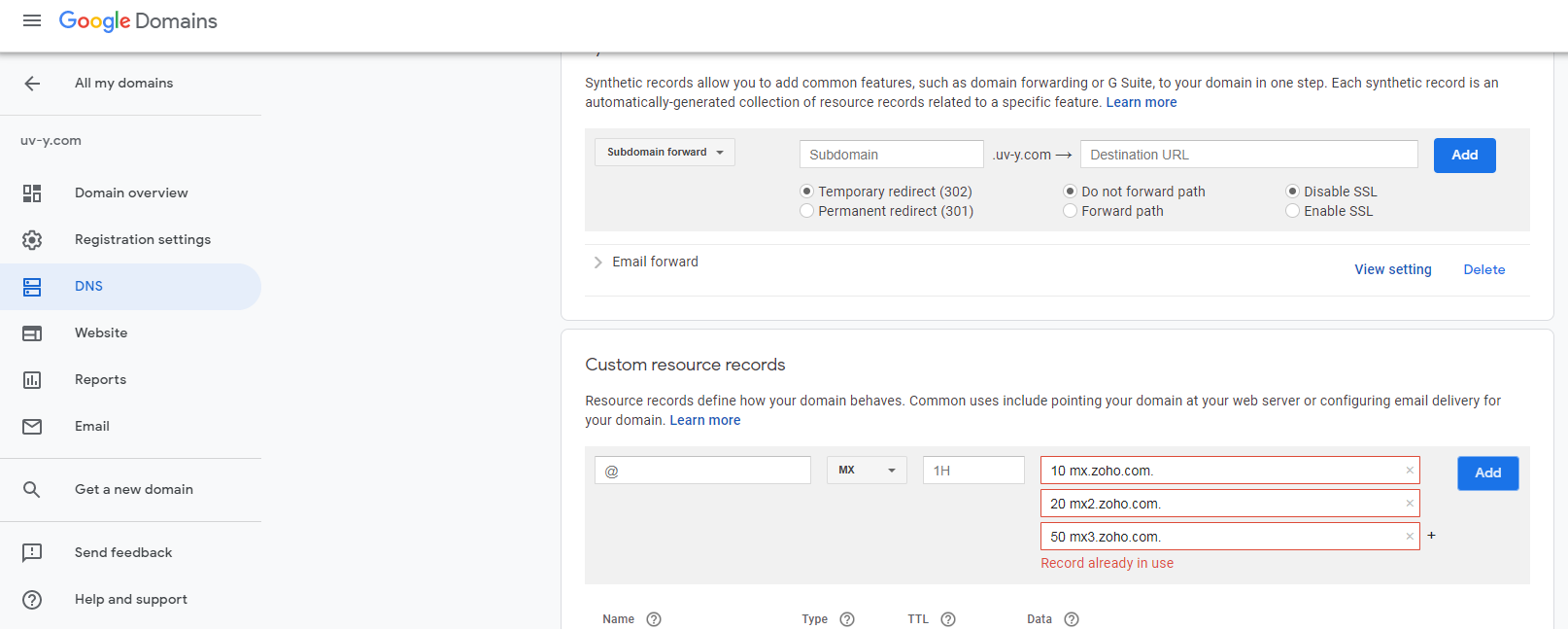1568x630 pixels.
Task: Open the Subdomain forward dropdown
Action: 665,153
